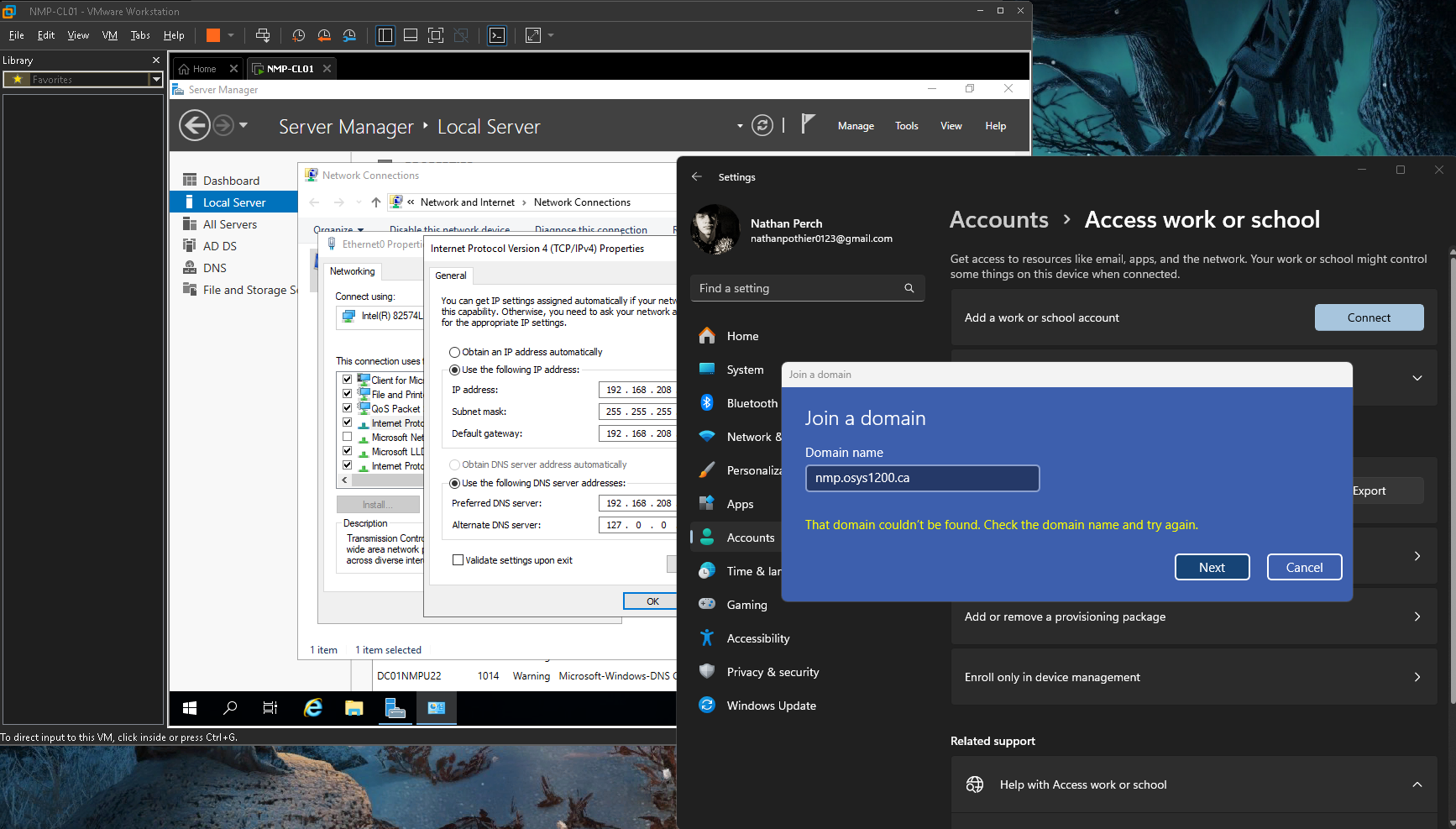The height and width of the screenshot is (829, 1456).
Task: Check Validate settings upon exit
Action: [458, 560]
